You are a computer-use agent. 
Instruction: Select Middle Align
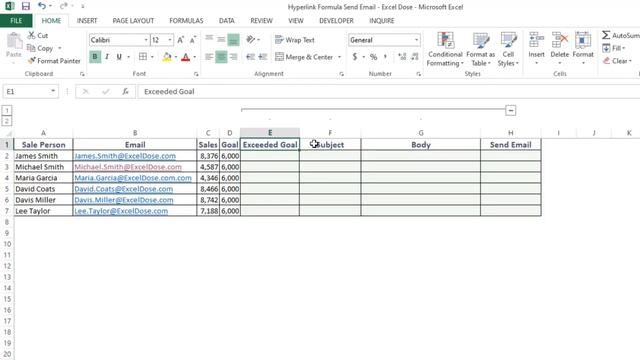[x=221, y=39]
